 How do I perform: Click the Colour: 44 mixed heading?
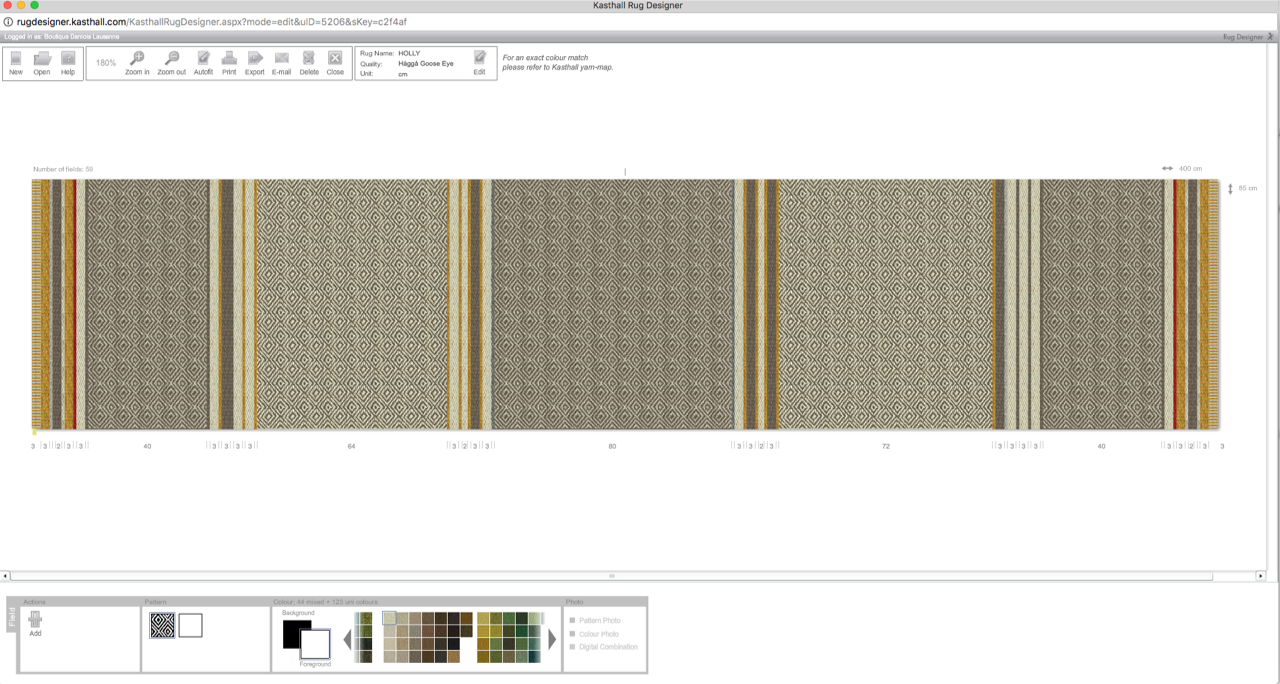click(x=326, y=602)
